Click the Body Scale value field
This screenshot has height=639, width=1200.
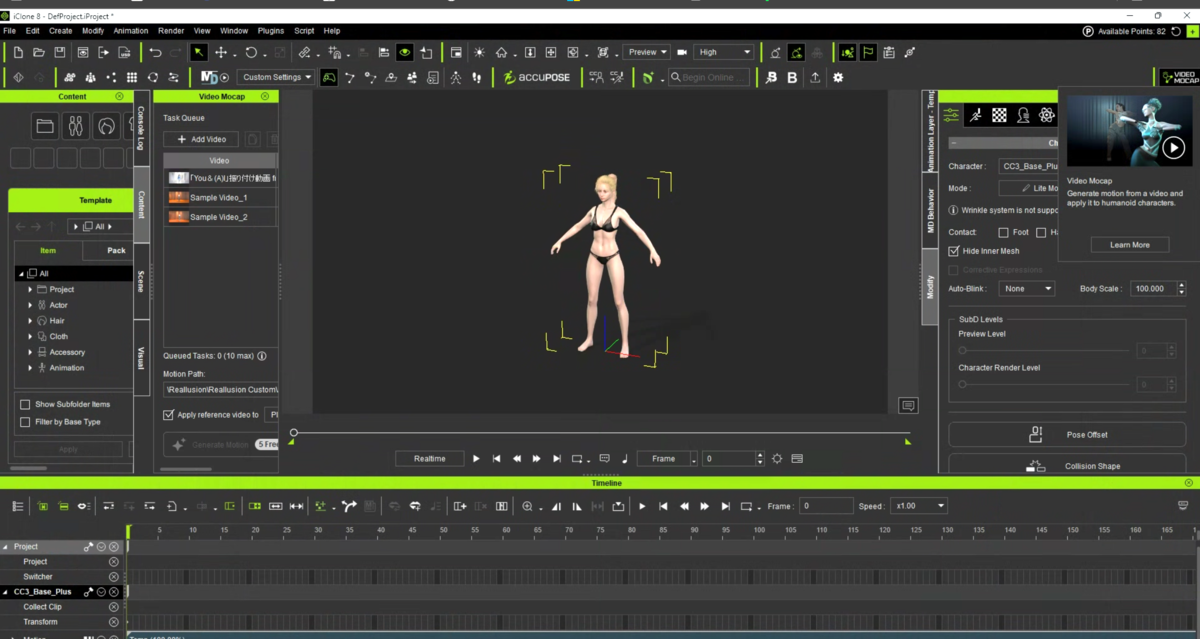(x=1151, y=288)
